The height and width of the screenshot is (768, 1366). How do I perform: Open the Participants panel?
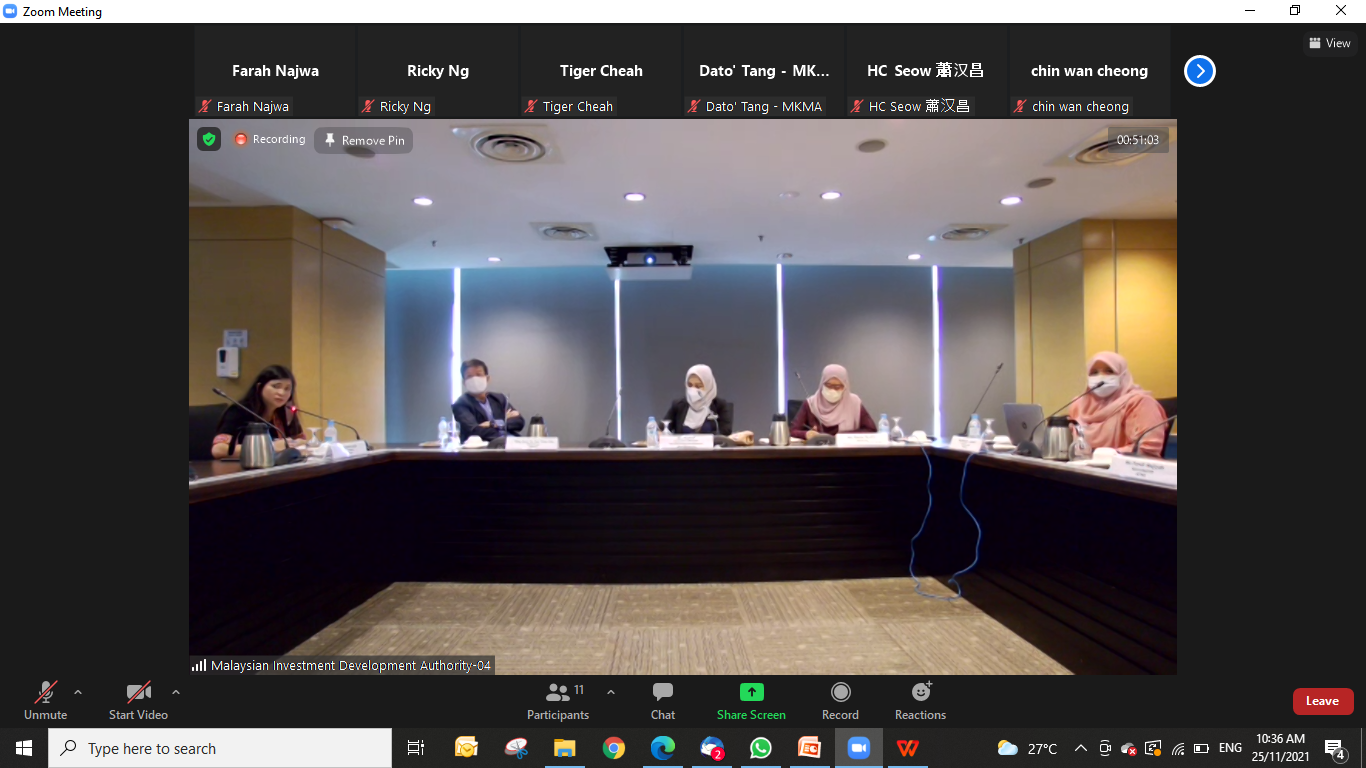pos(558,700)
